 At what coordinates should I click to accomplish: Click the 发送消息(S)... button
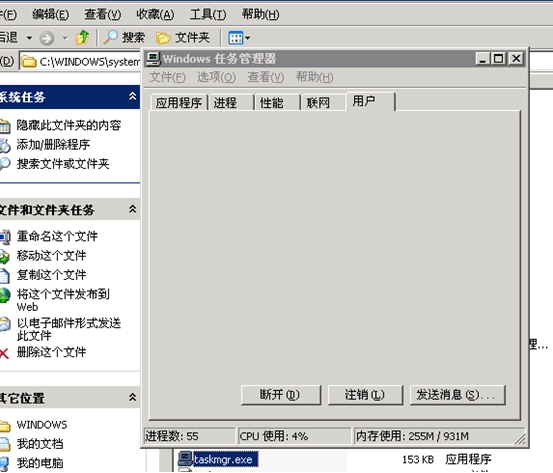tap(457, 395)
